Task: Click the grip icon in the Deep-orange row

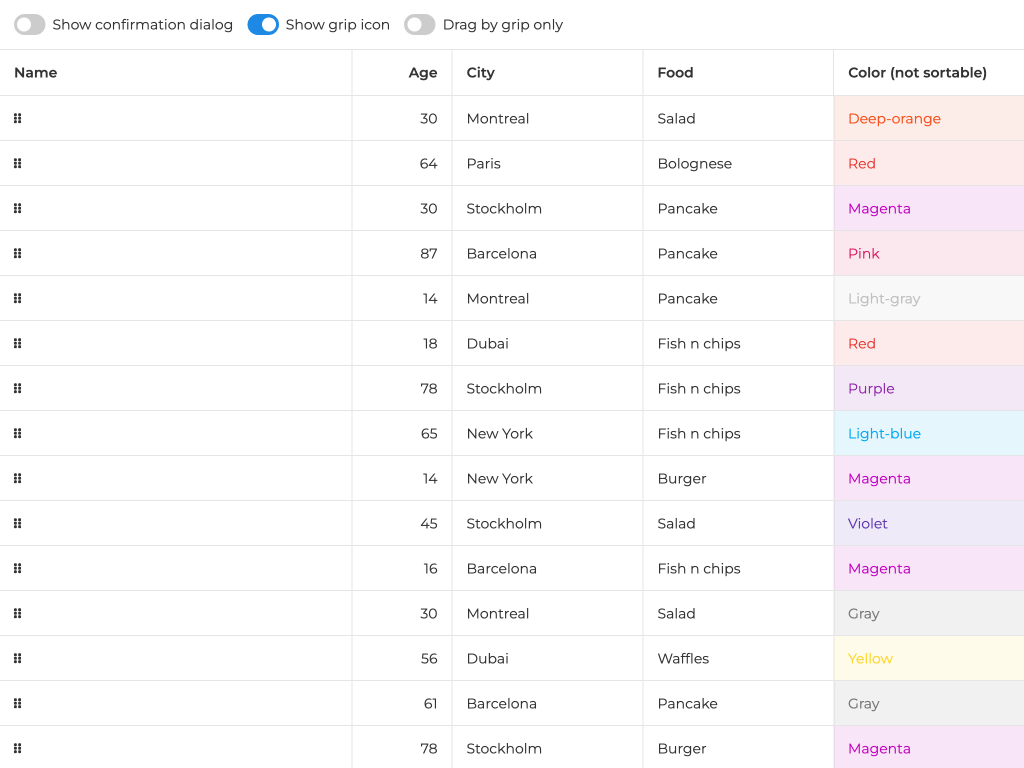Action: pyautogui.click(x=17, y=118)
